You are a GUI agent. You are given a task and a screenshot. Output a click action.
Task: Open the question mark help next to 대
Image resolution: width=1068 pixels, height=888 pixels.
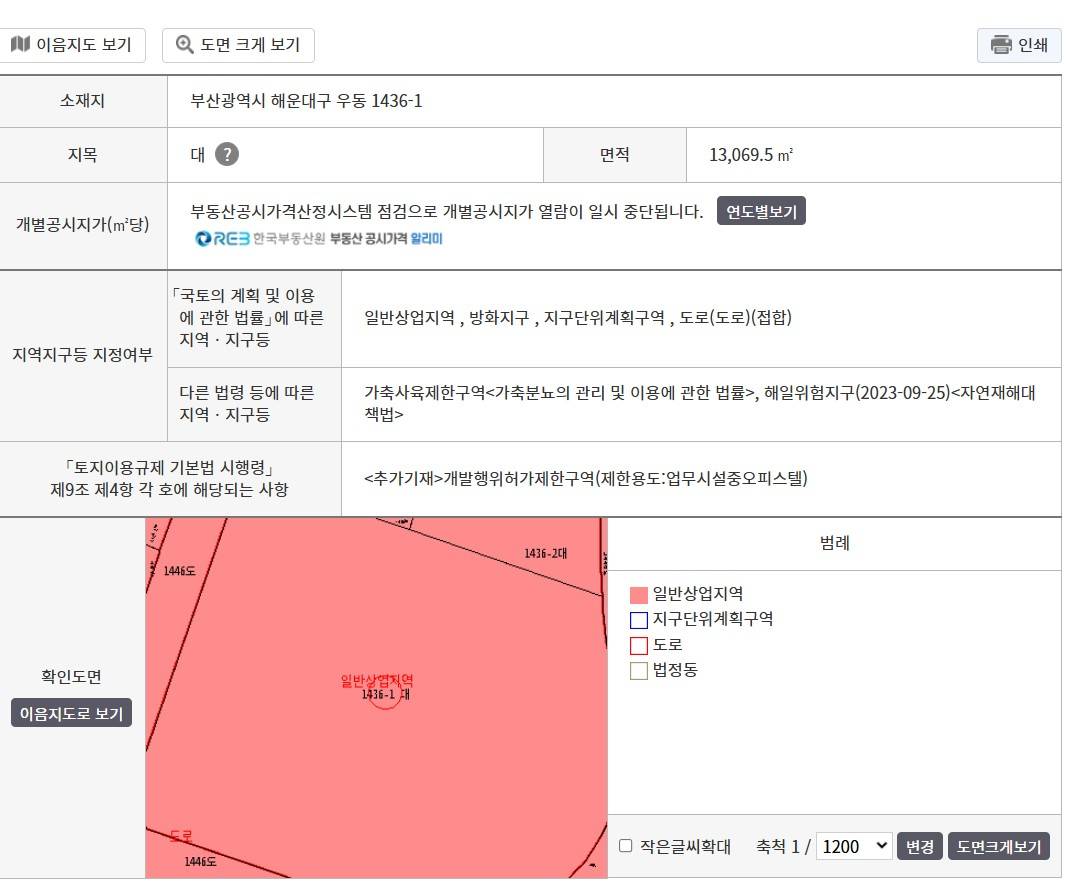(227, 155)
